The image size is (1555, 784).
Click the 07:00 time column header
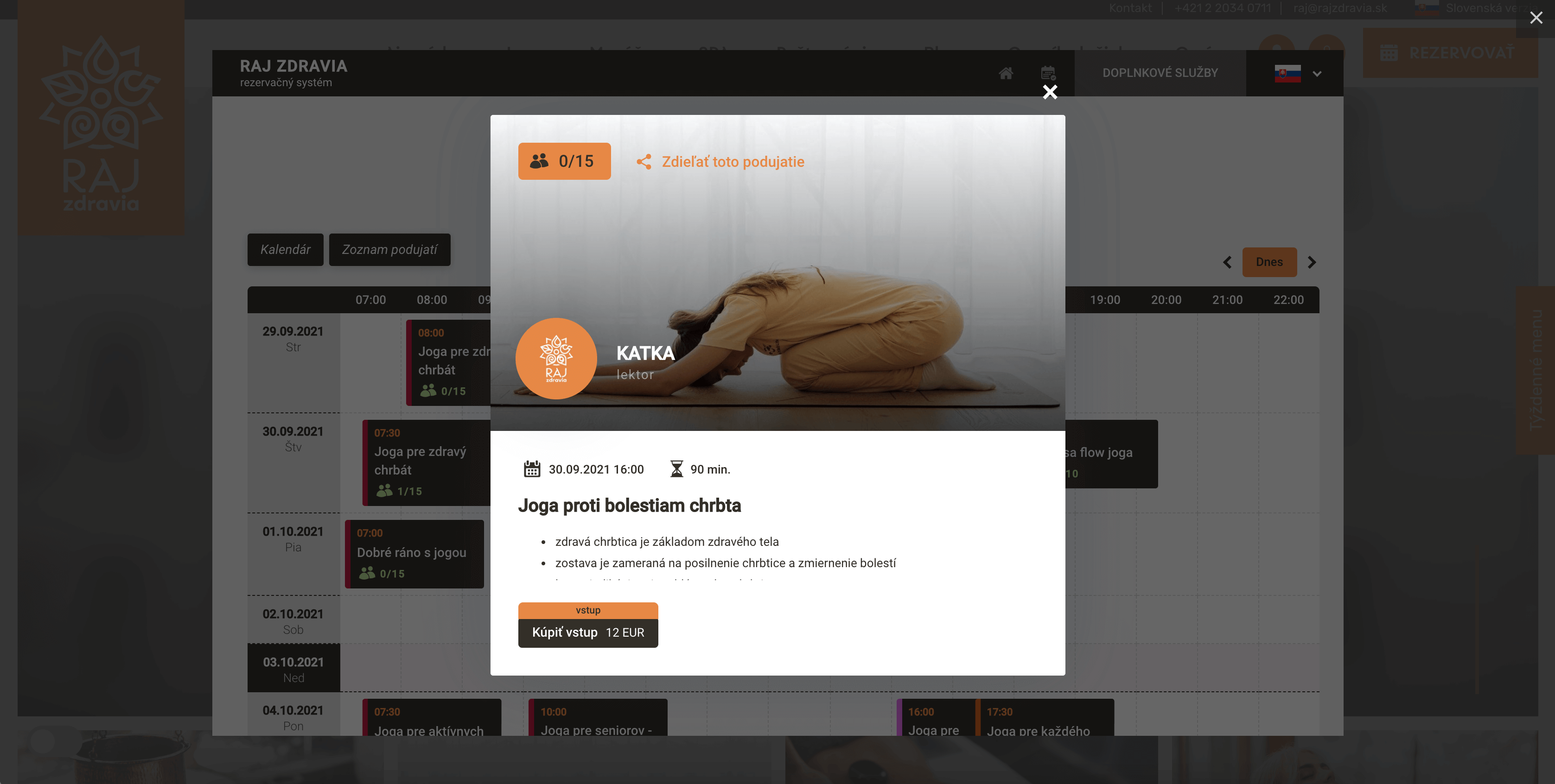click(x=370, y=300)
